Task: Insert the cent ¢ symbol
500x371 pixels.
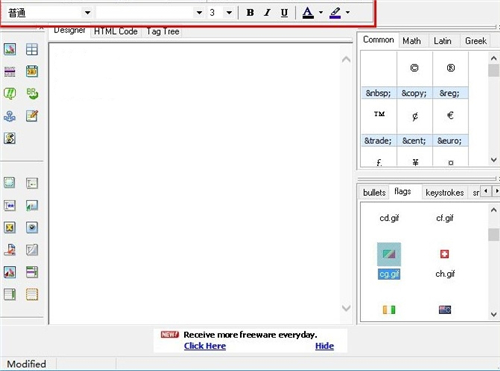Action: click(x=415, y=116)
